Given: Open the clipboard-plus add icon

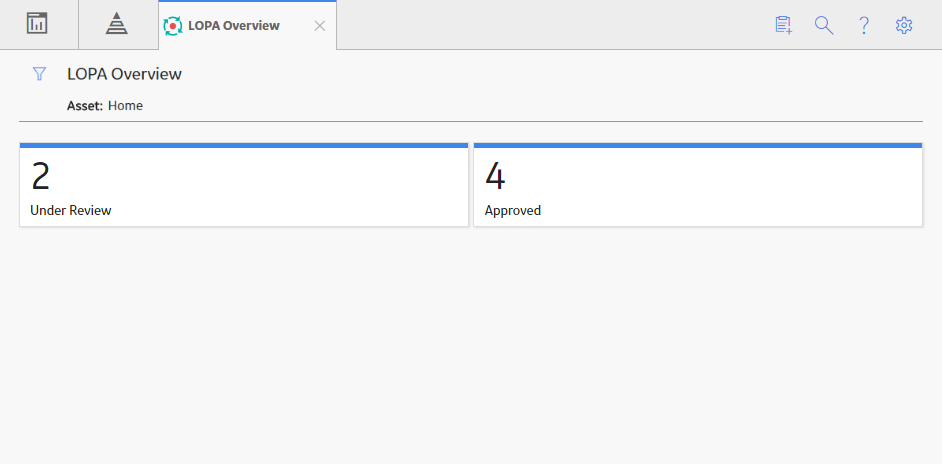Looking at the screenshot, I should [x=783, y=25].
